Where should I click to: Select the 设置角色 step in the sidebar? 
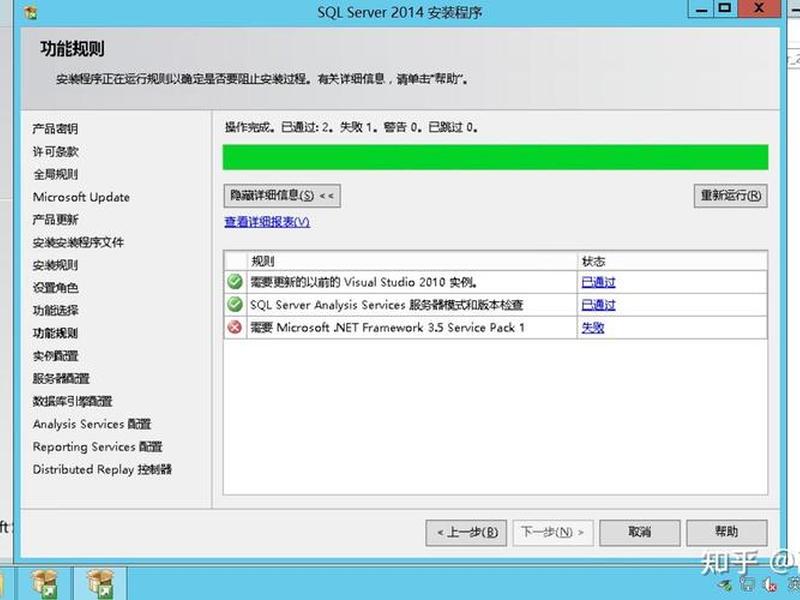(55, 288)
